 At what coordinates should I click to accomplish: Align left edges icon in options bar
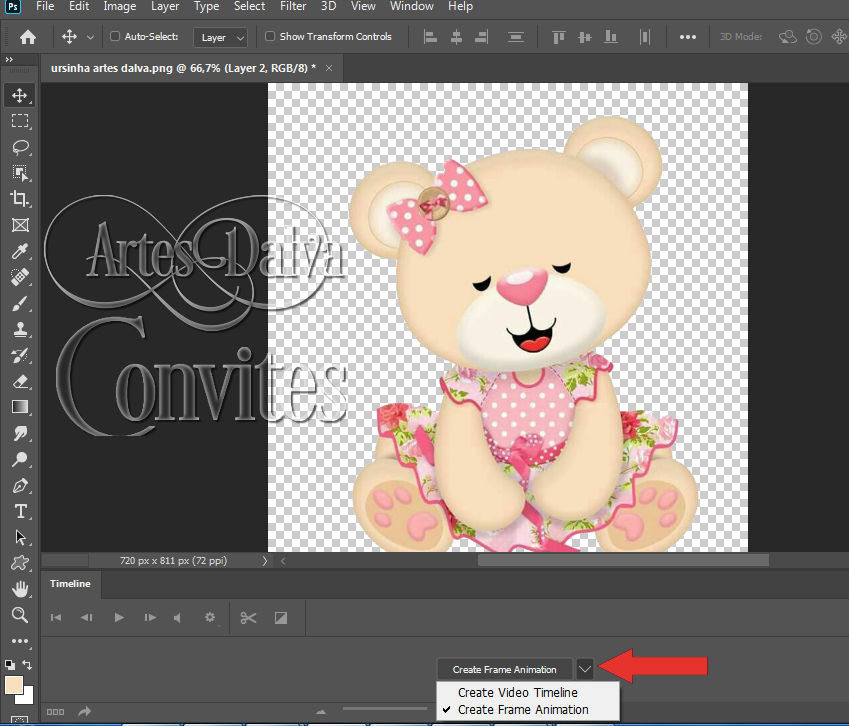coord(430,37)
